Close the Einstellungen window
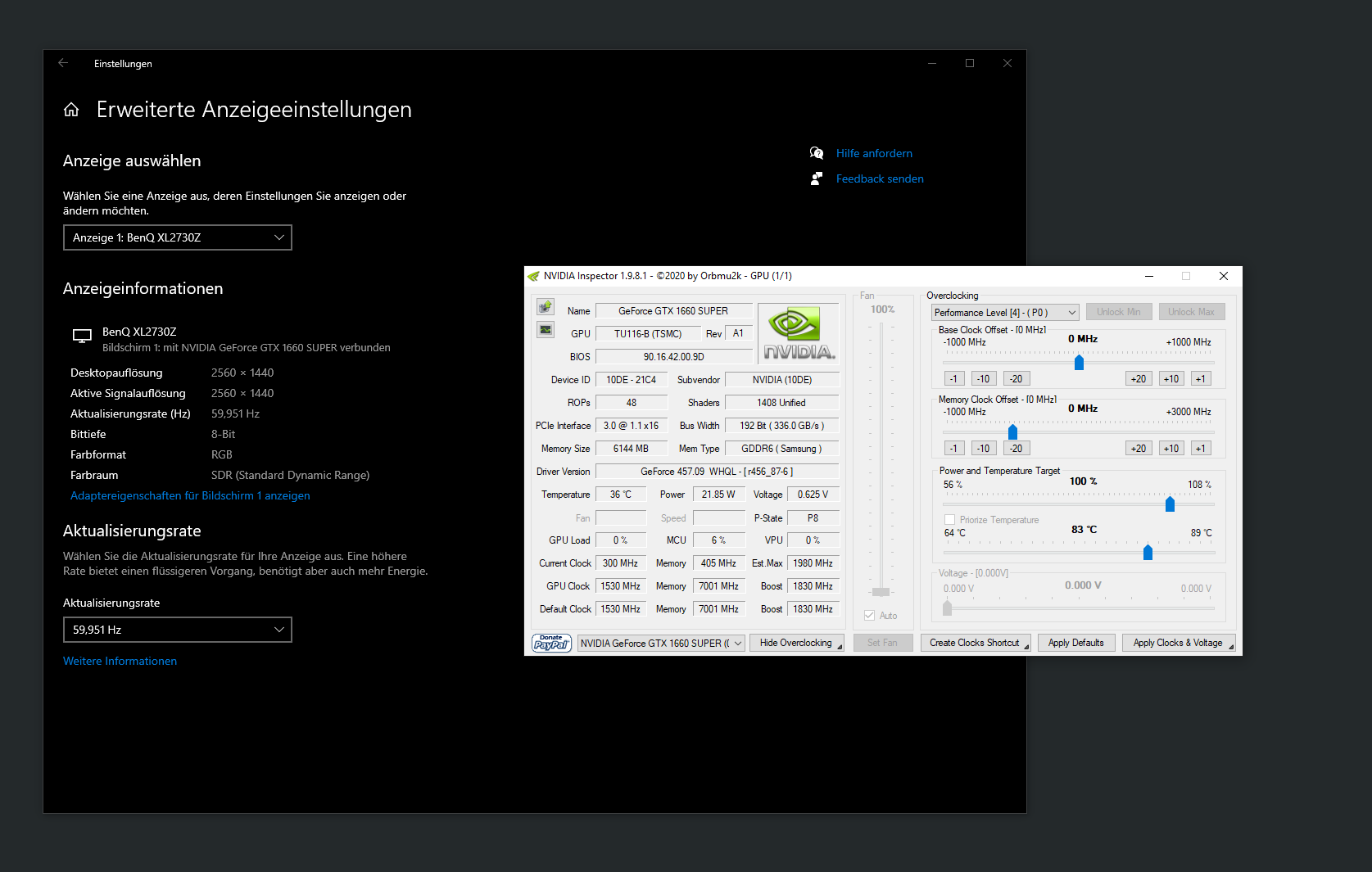Viewport: 1372px width, 872px height. click(x=1007, y=63)
